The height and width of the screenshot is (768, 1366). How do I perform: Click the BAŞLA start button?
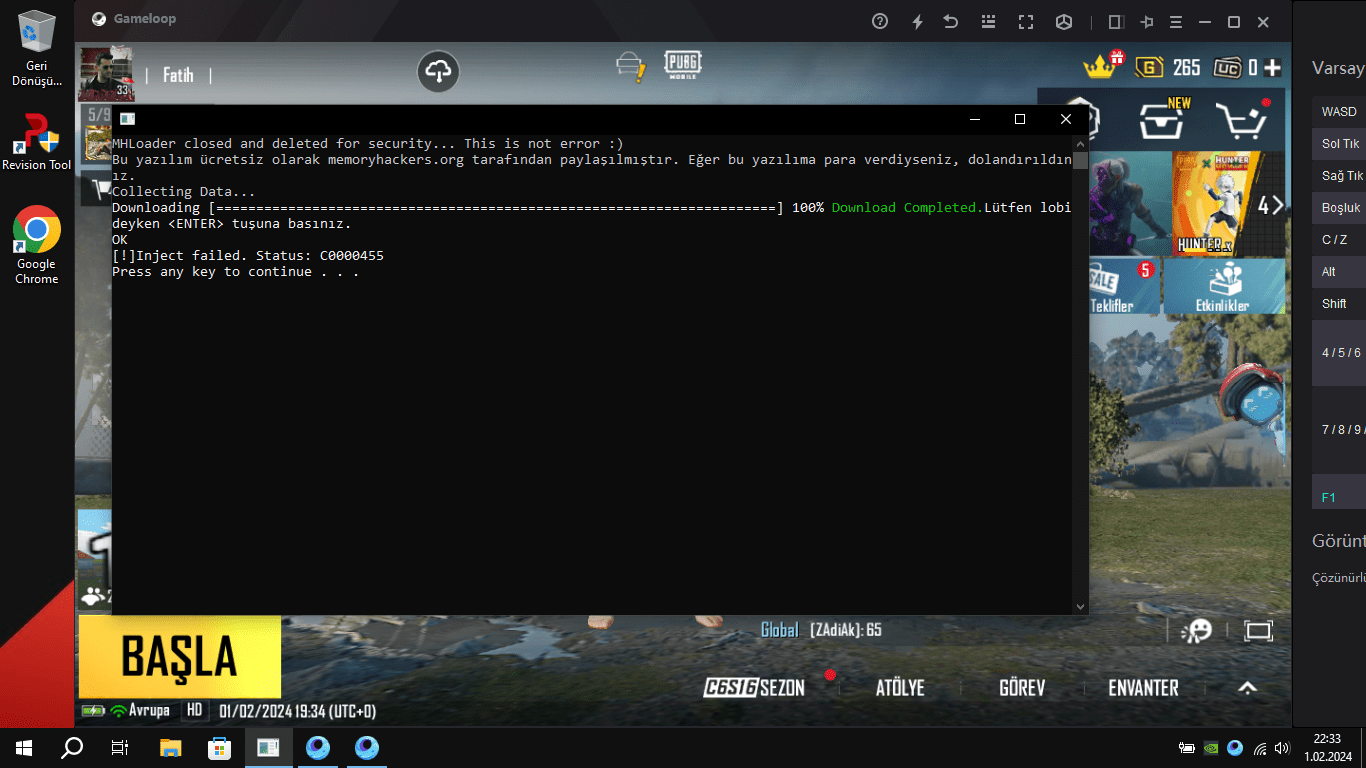(180, 657)
